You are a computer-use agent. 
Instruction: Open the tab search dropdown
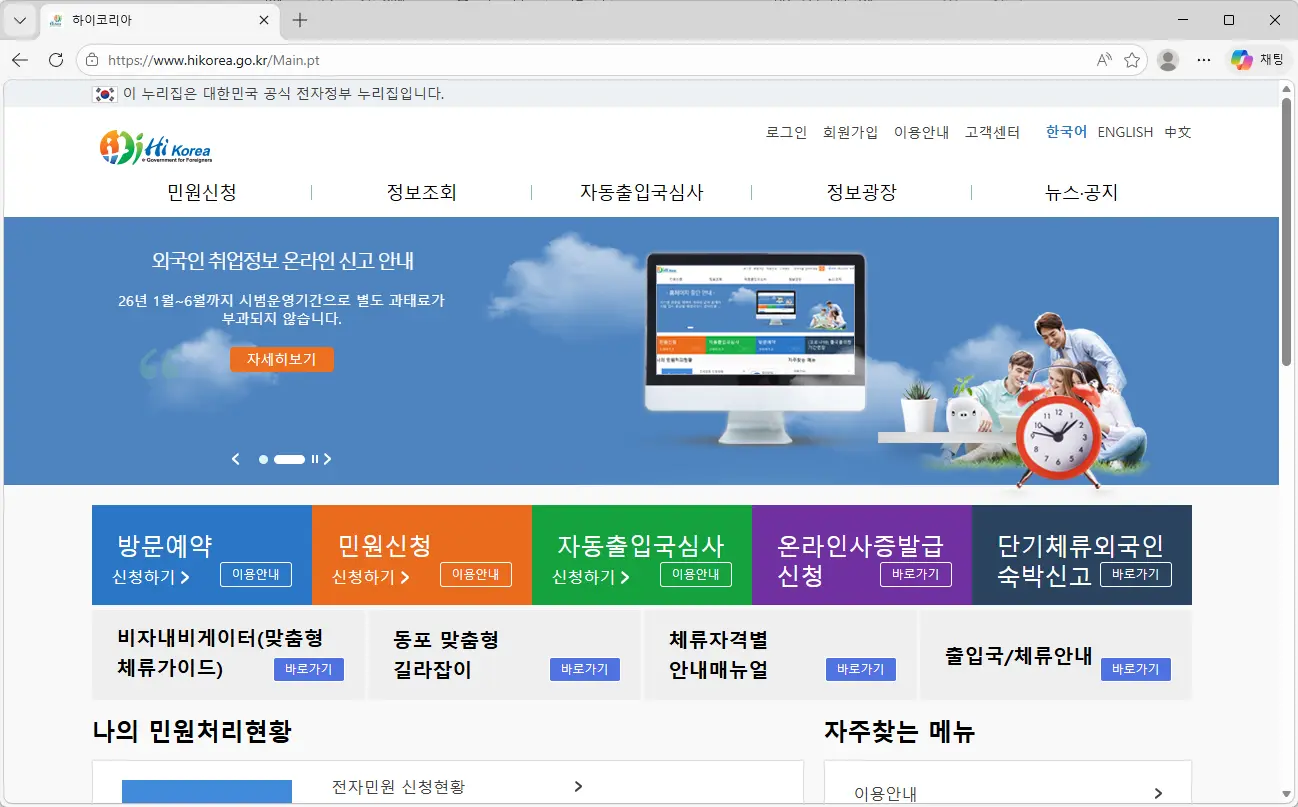[20, 20]
